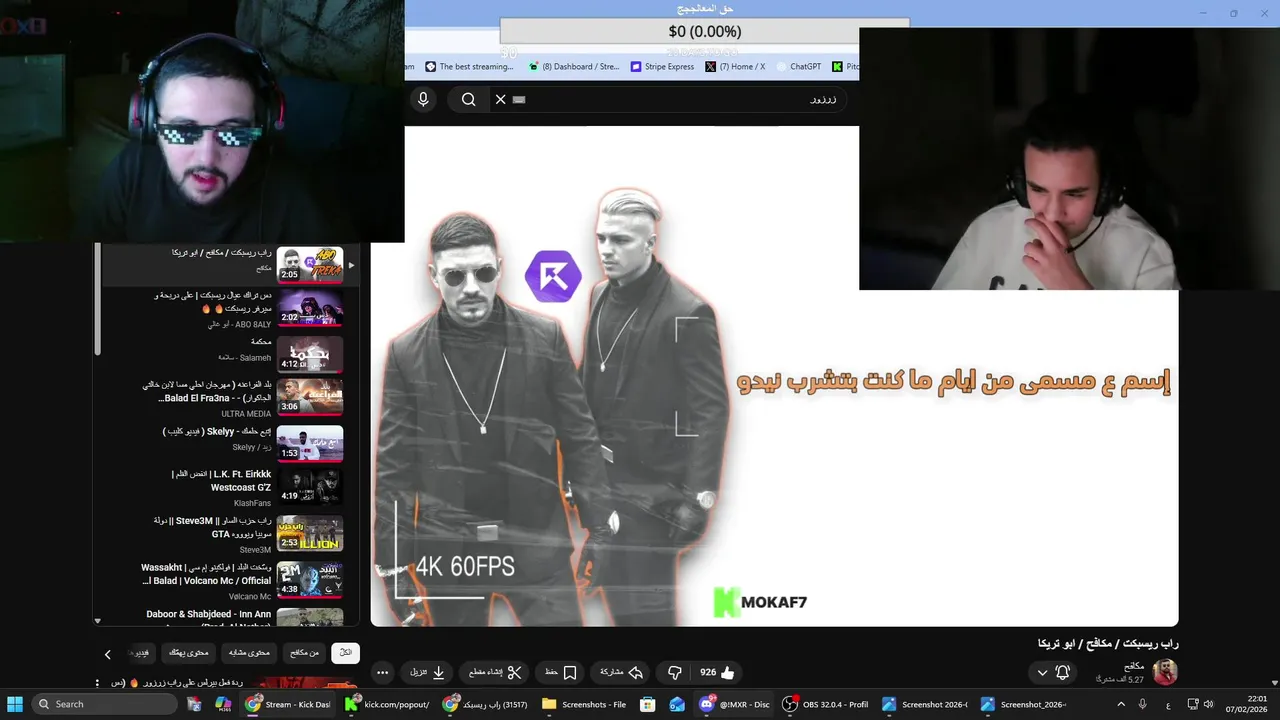
Task: Click the microphone voice search icon
Action: [x=423, y=99]
